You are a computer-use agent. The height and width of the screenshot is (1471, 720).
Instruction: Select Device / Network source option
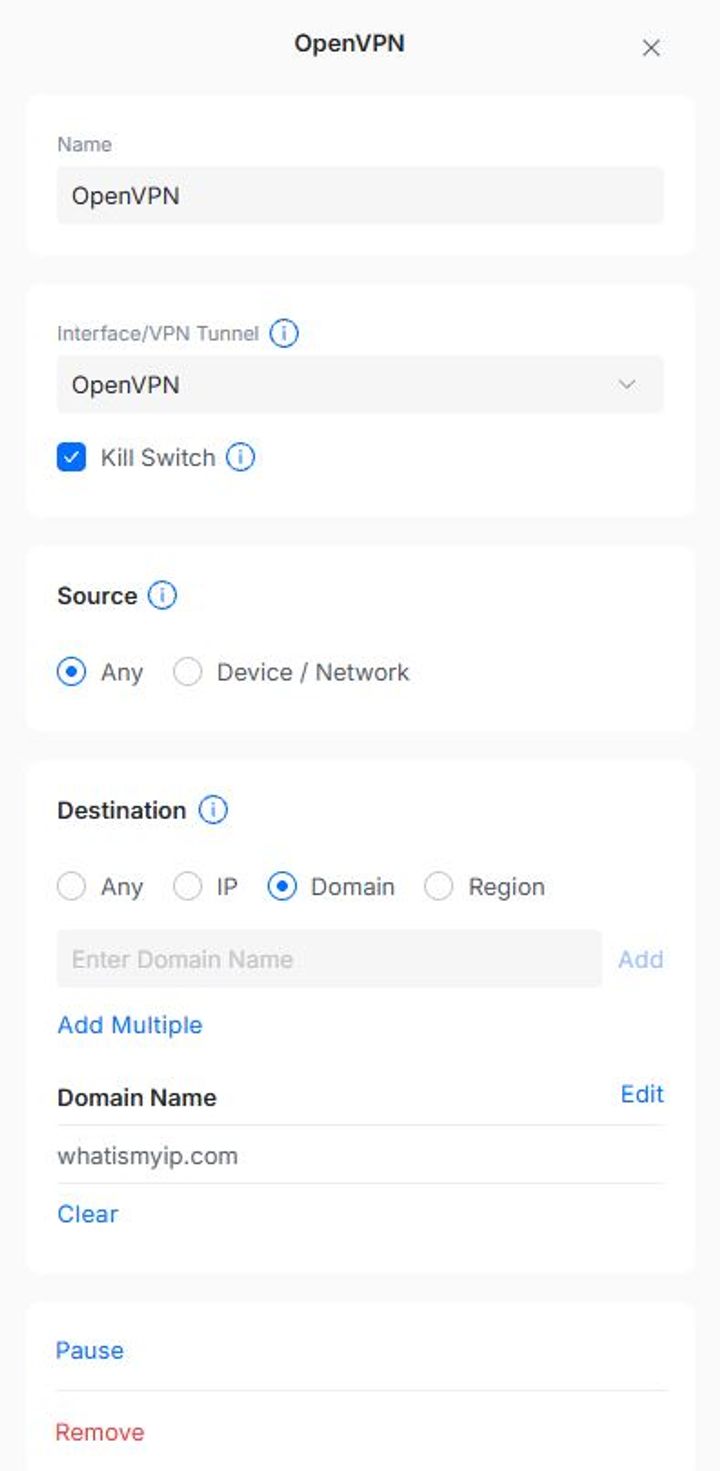point(188,673)
